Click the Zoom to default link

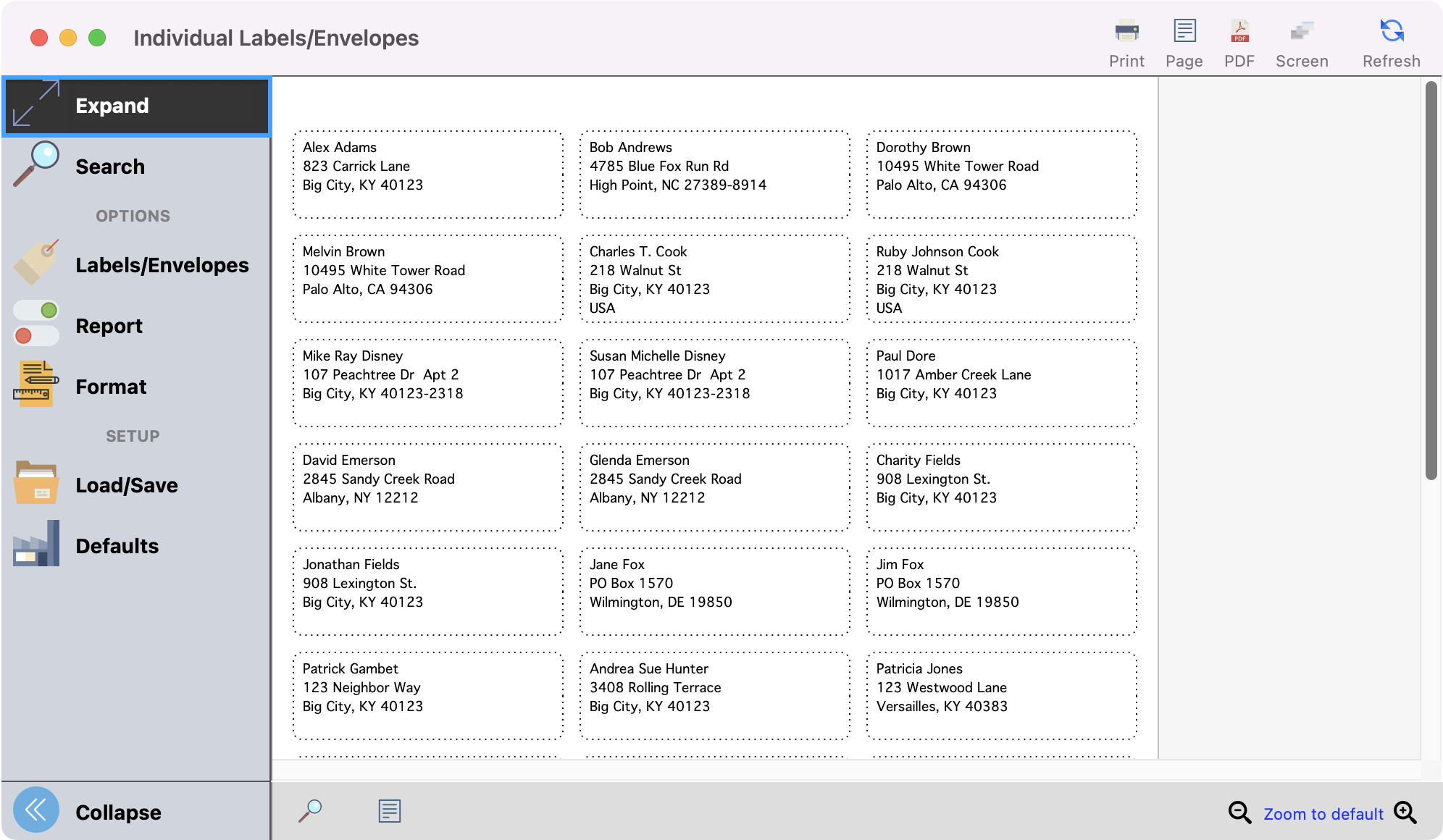[x=1323, y=812]
